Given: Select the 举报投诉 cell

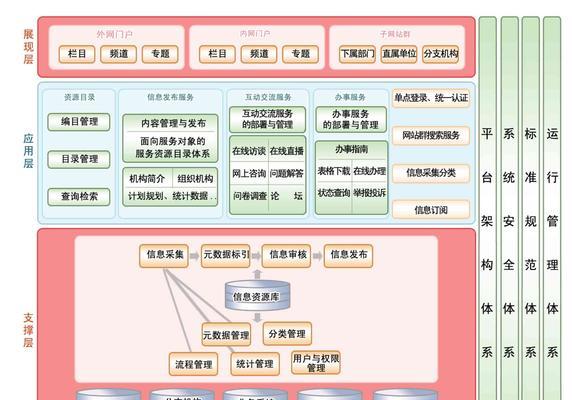Looking at the screenshot, I should point(370,193).
